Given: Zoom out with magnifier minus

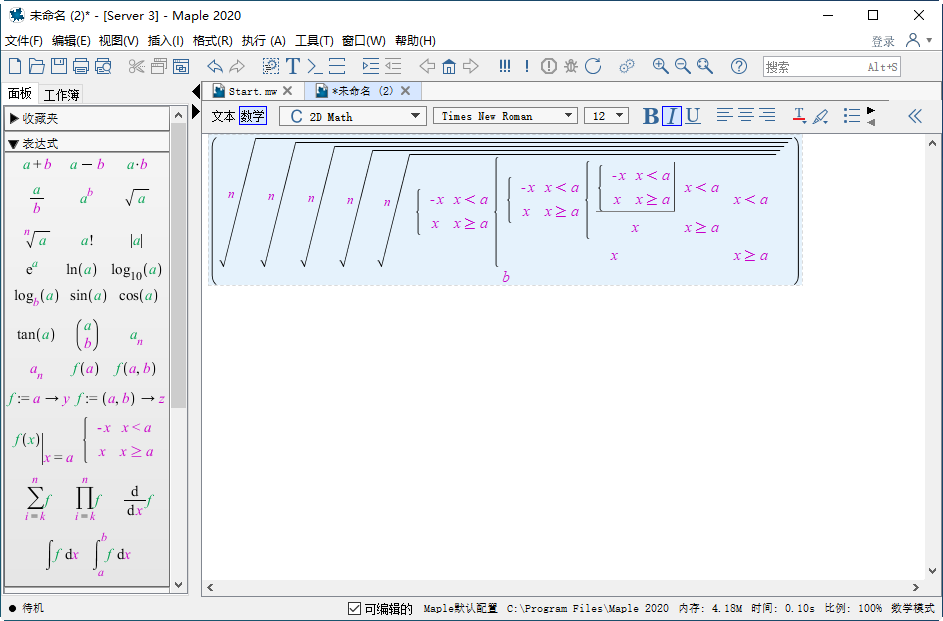Looking at the screenshot, I should pos(683,66).
